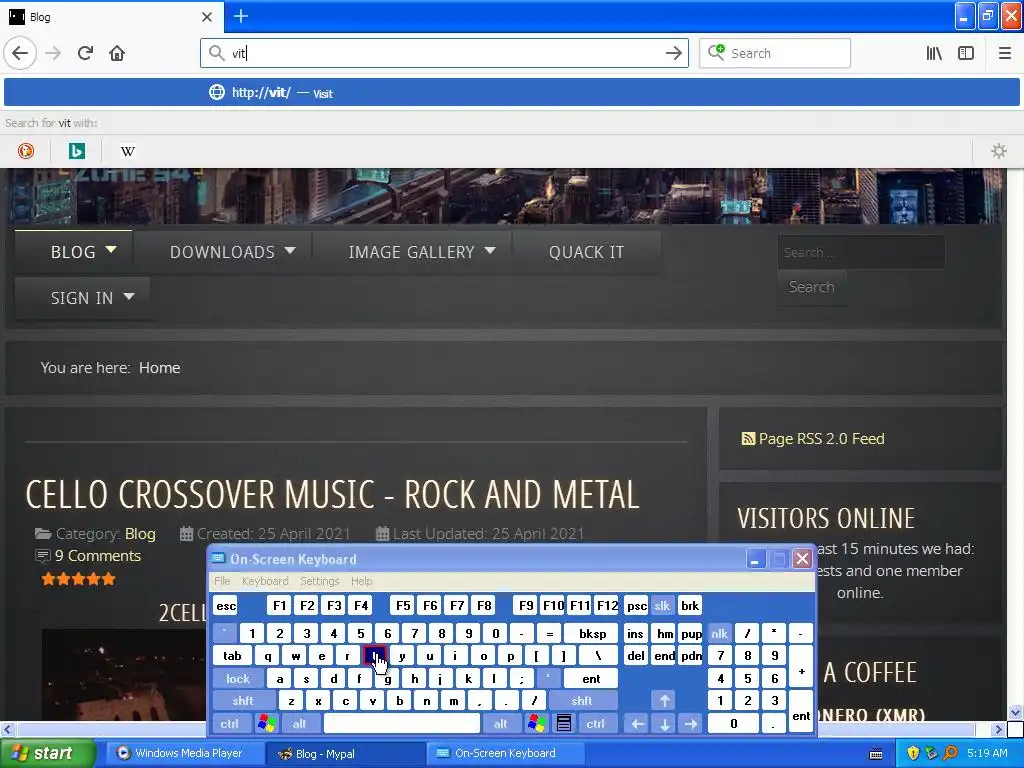
Task: Click the left arrow key on the keyboard
Action: click(x=637, y=724)
